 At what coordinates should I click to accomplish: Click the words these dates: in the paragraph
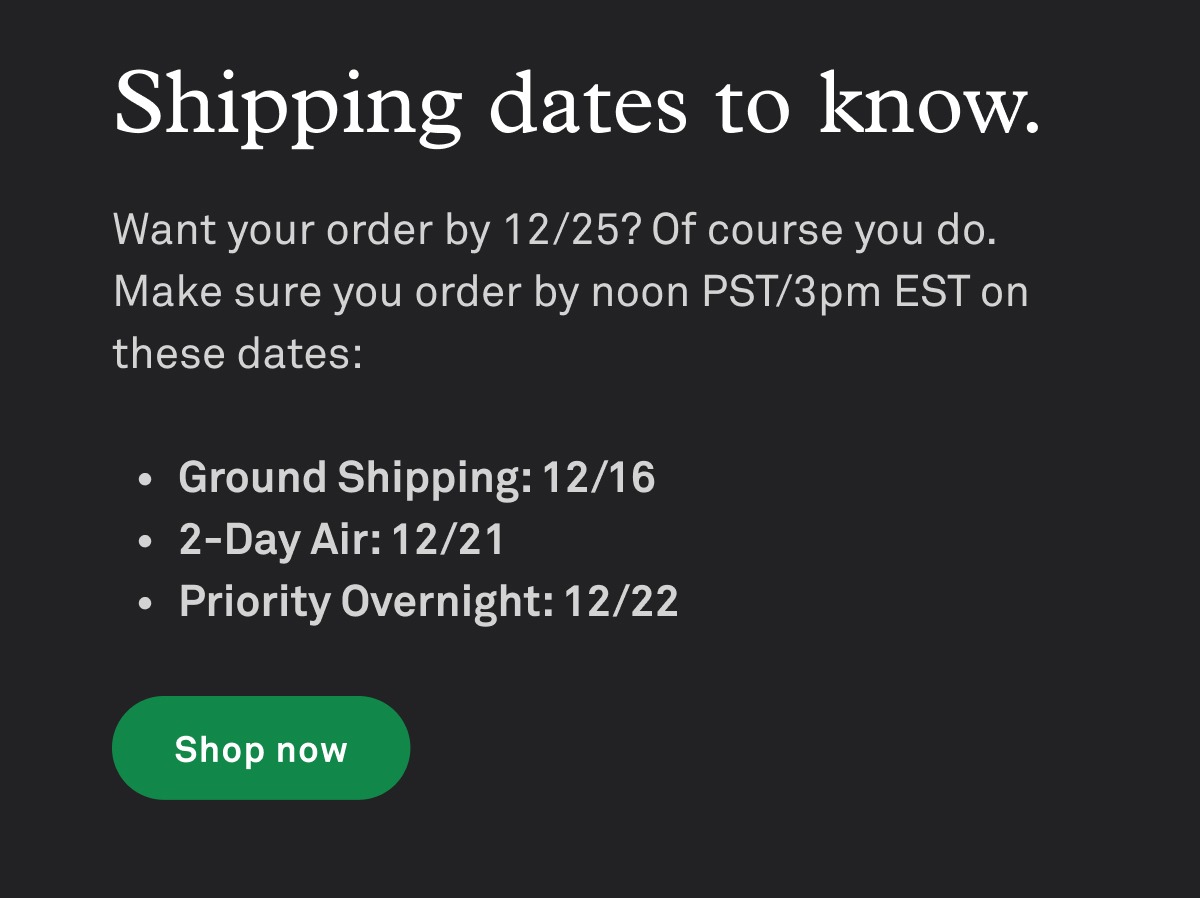coord(237,353)
